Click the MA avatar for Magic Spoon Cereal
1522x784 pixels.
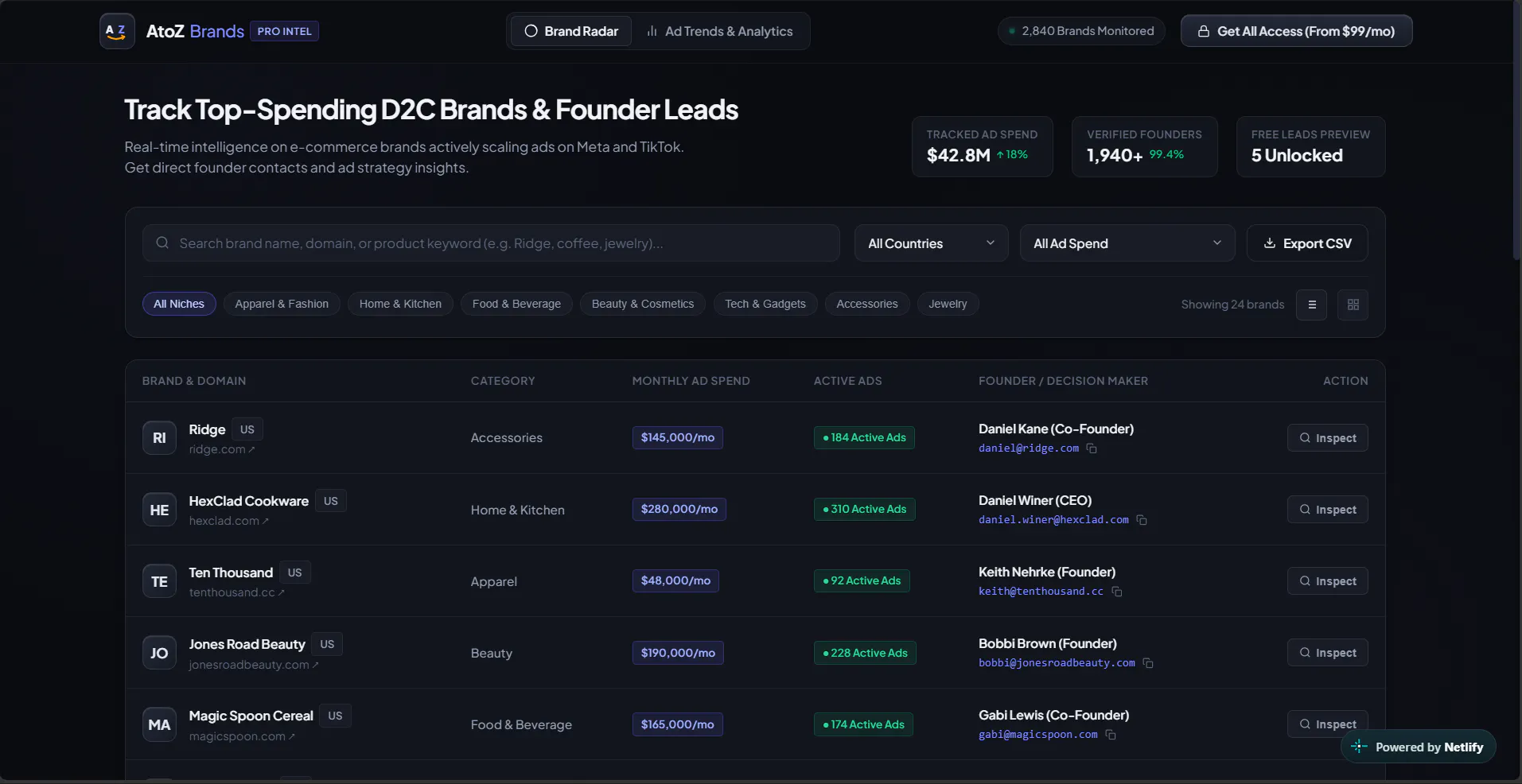click(159, 724)
